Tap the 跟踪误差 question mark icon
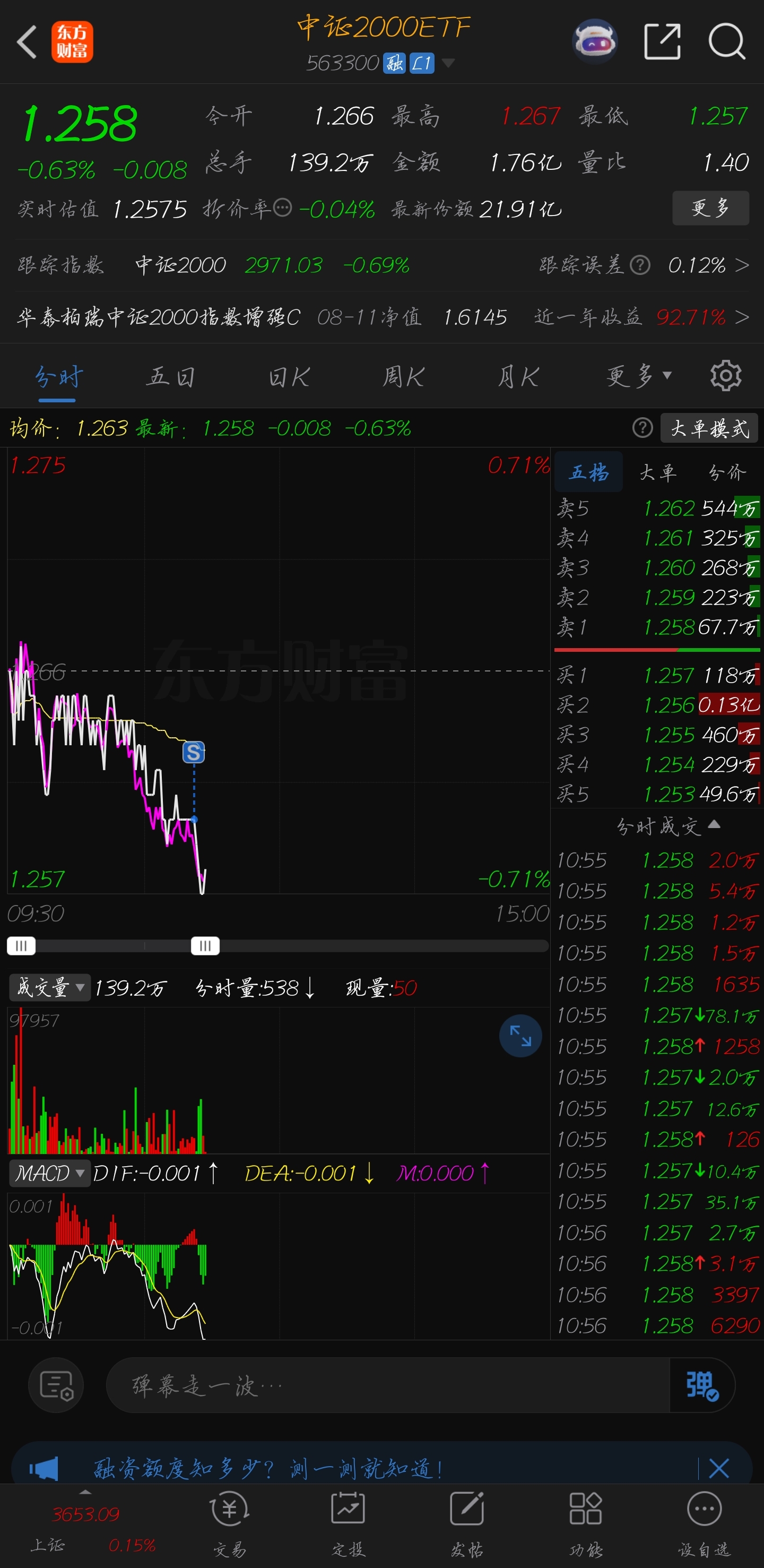The height and width of the screenshot is (1568, 764). (x=640, y=265)
